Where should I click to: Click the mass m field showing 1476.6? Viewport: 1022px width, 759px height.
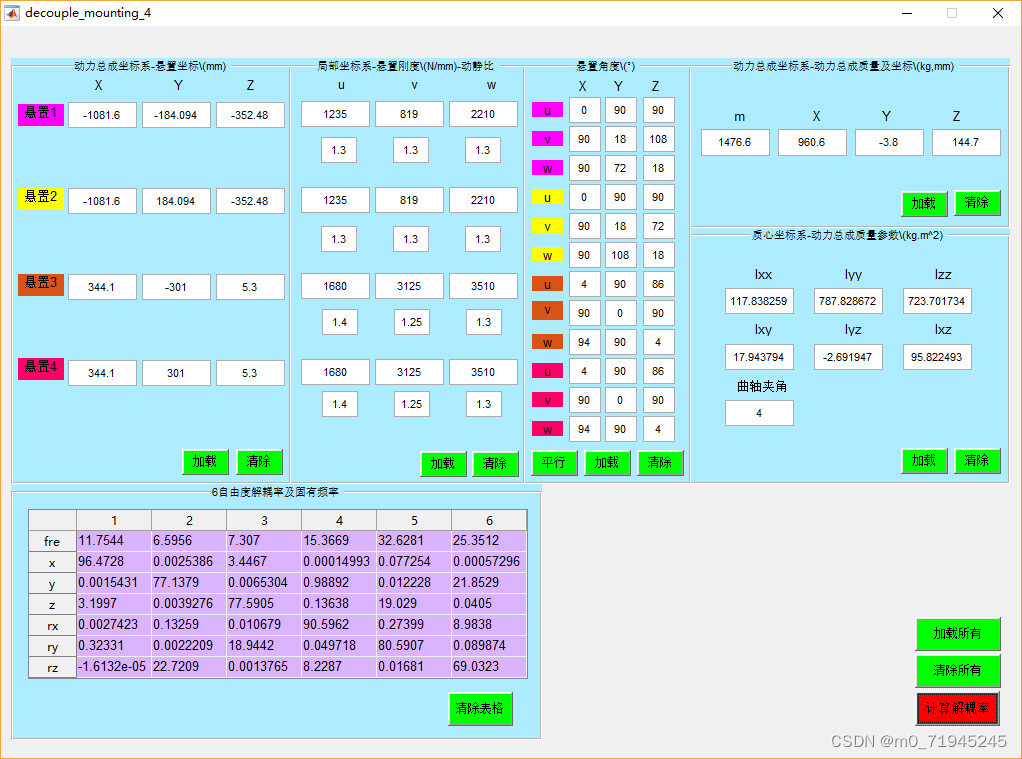click(x=735, y=143)
